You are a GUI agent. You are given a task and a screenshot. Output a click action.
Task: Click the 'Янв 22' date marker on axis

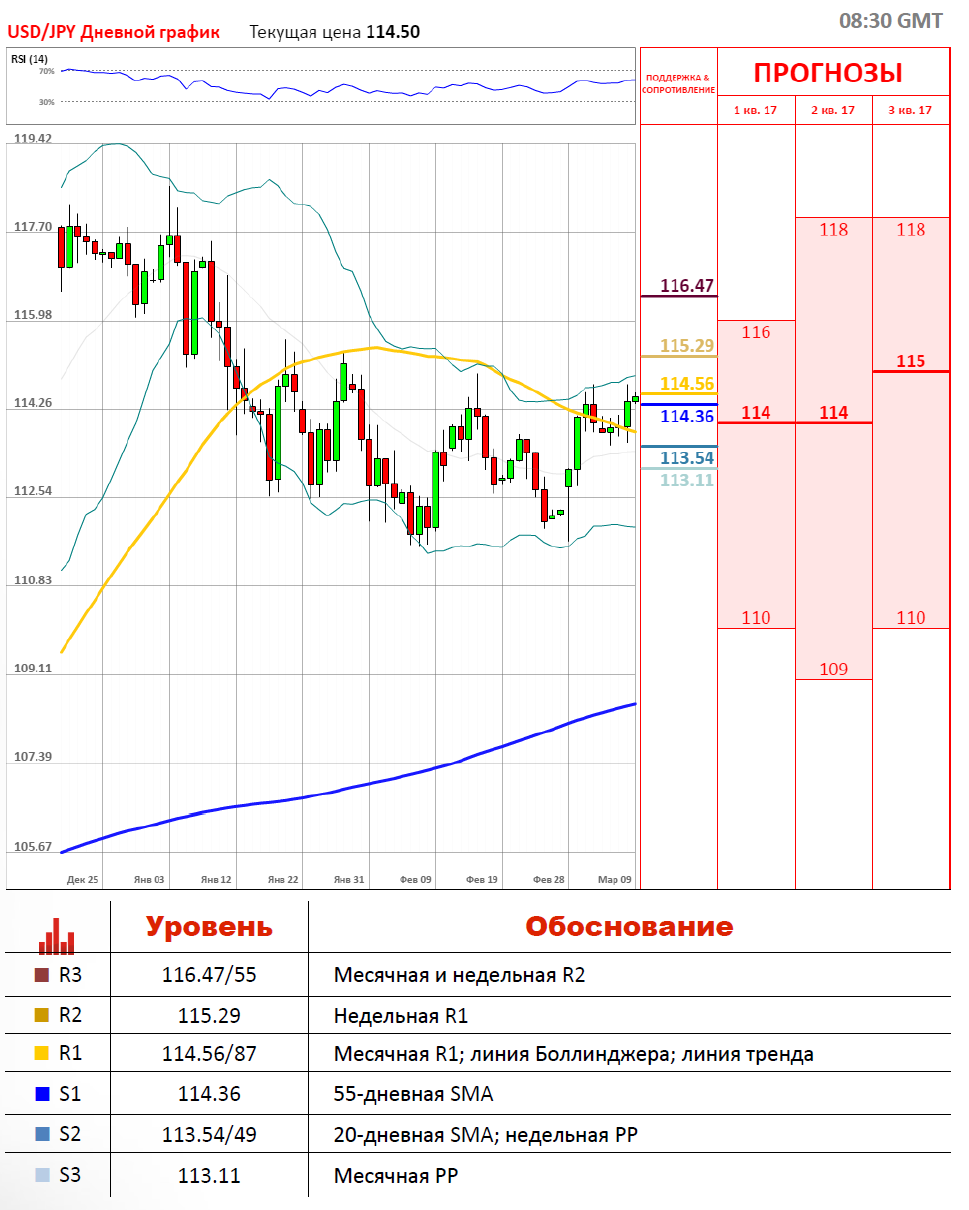[283, 880]
